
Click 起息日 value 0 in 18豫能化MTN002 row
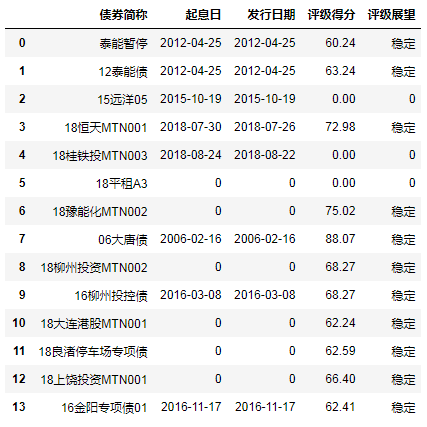click(x=218, y=211)
